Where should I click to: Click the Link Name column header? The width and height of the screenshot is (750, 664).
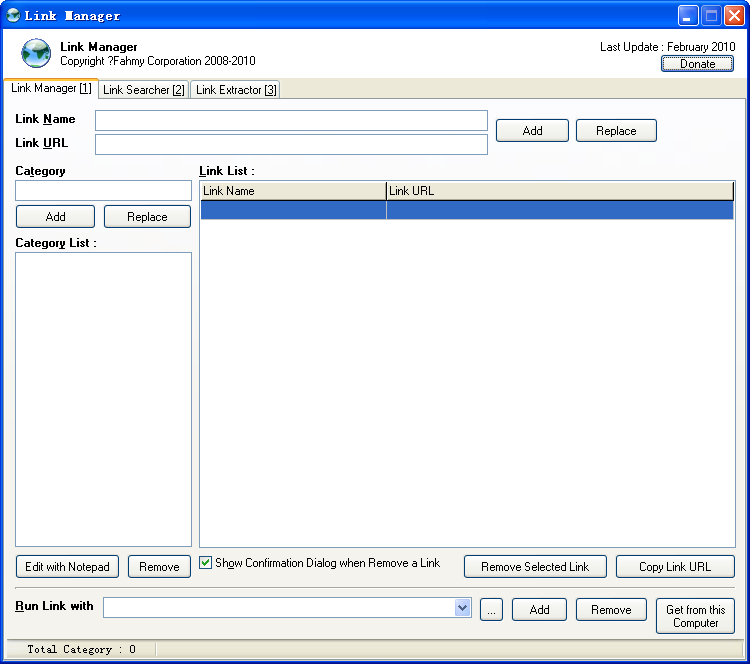coord(293,191)
